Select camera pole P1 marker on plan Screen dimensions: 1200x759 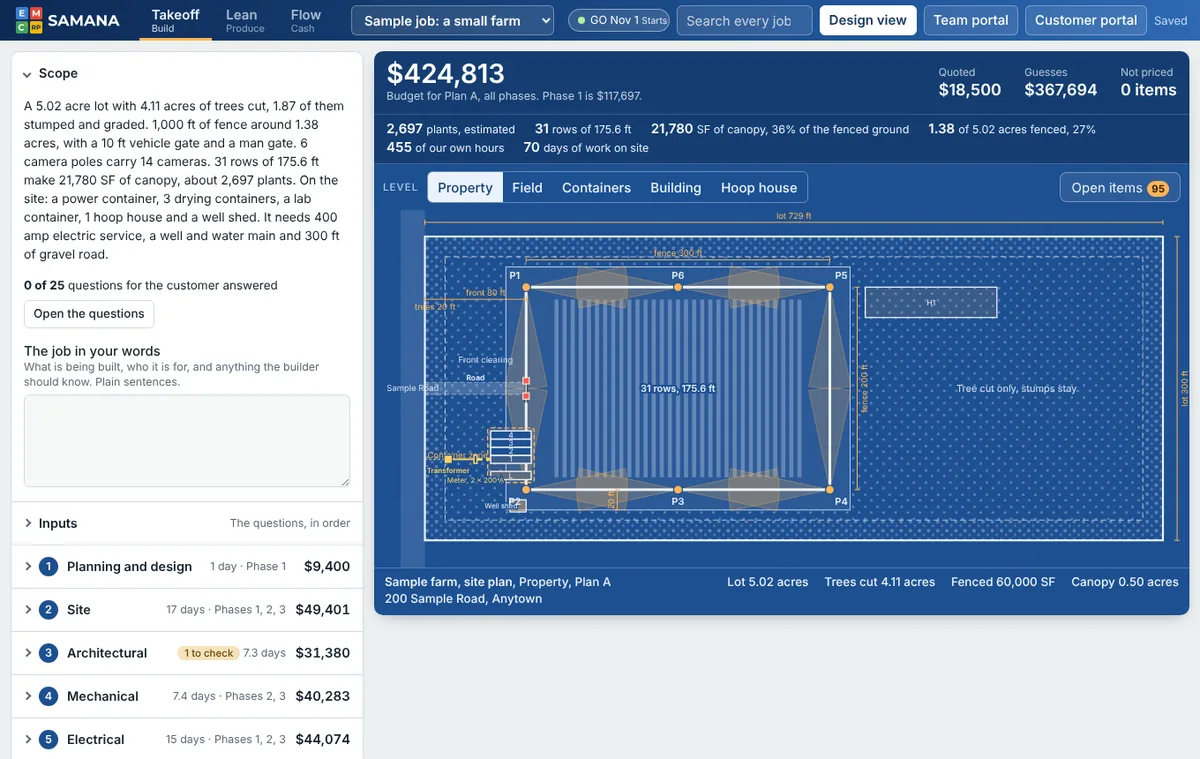tap(526, 287)
